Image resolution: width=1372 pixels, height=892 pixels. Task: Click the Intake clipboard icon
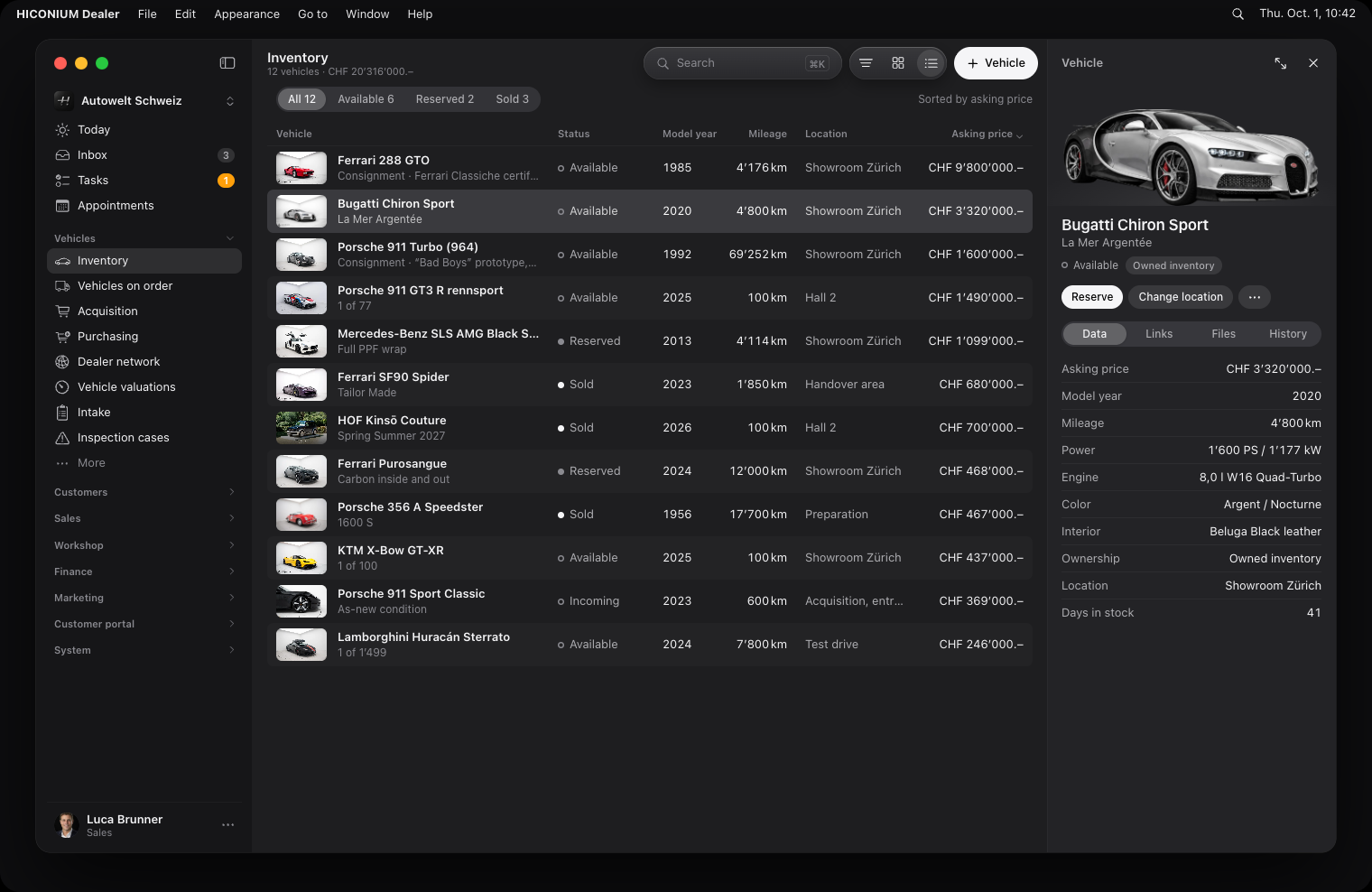62,413
